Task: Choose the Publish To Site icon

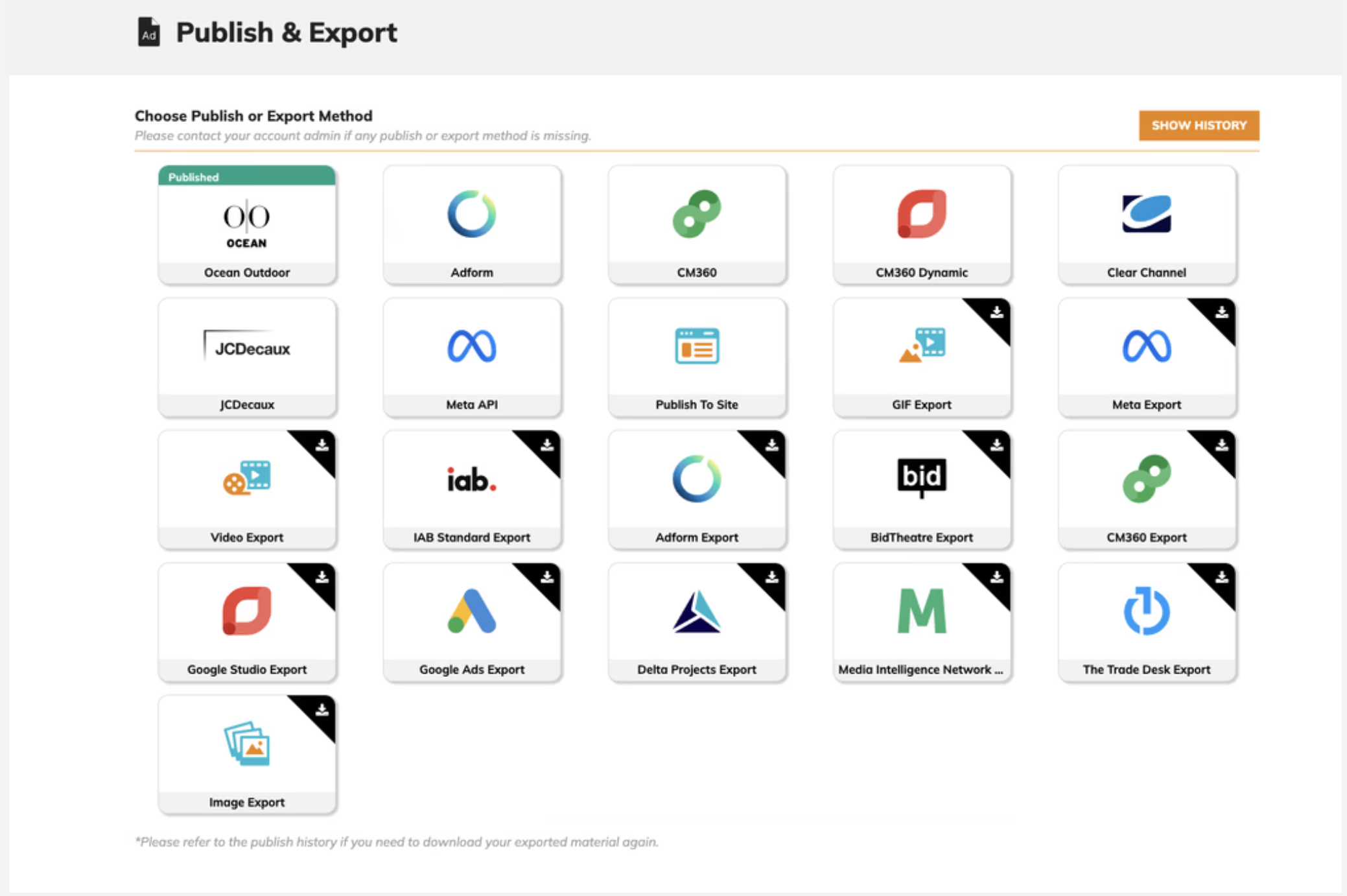Action: (x=696, y=346)
